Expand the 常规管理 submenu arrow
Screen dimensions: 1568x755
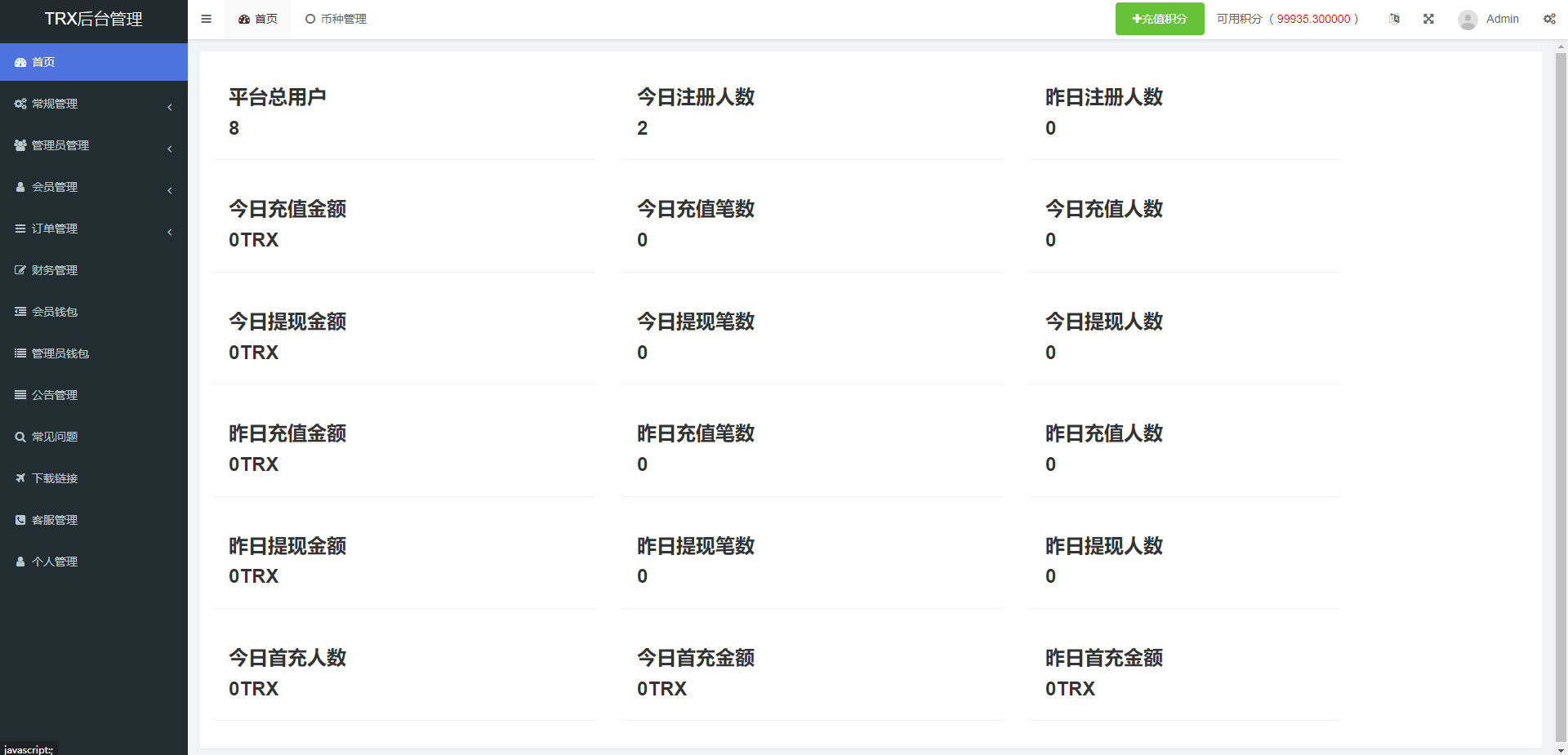point(170,107)
